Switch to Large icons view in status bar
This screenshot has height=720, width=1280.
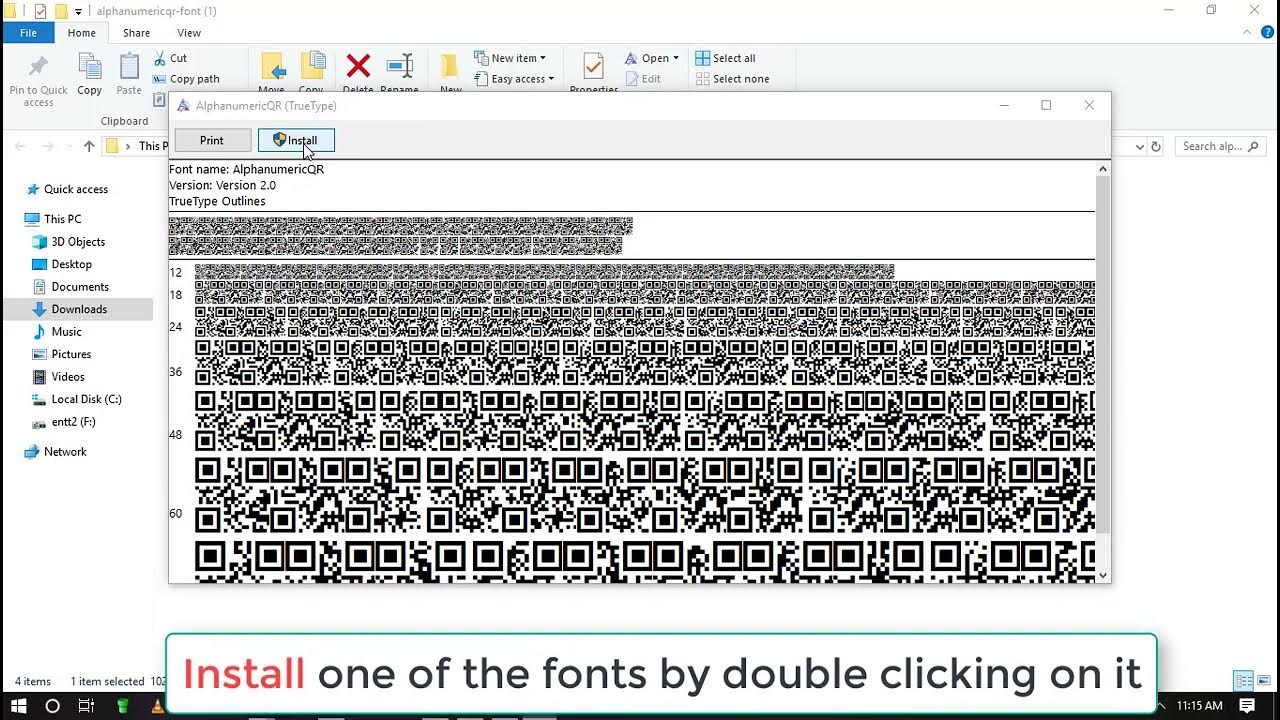point(1262,681)
